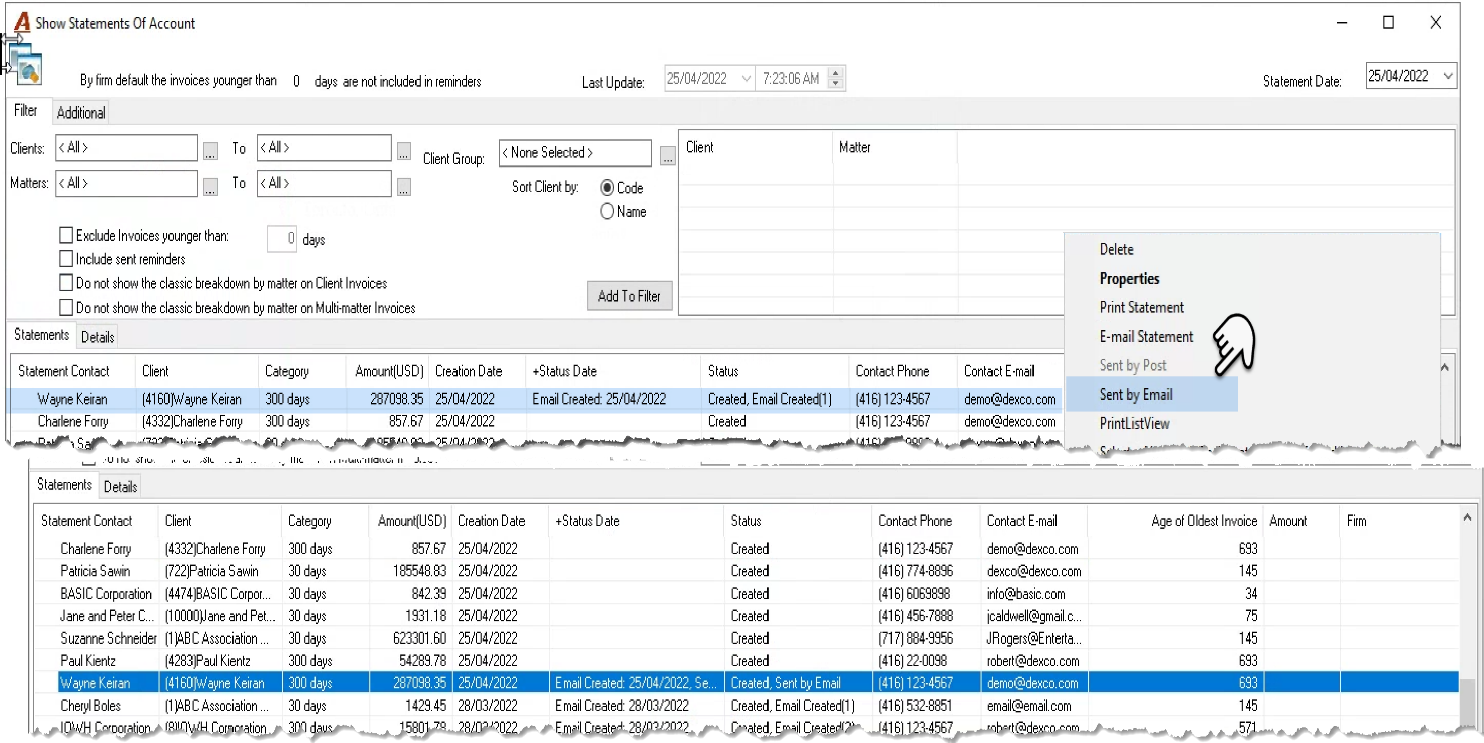Enable Include sent reminders
The width and height of the screenshot is (1484, 743).
(x=66, y=259)
